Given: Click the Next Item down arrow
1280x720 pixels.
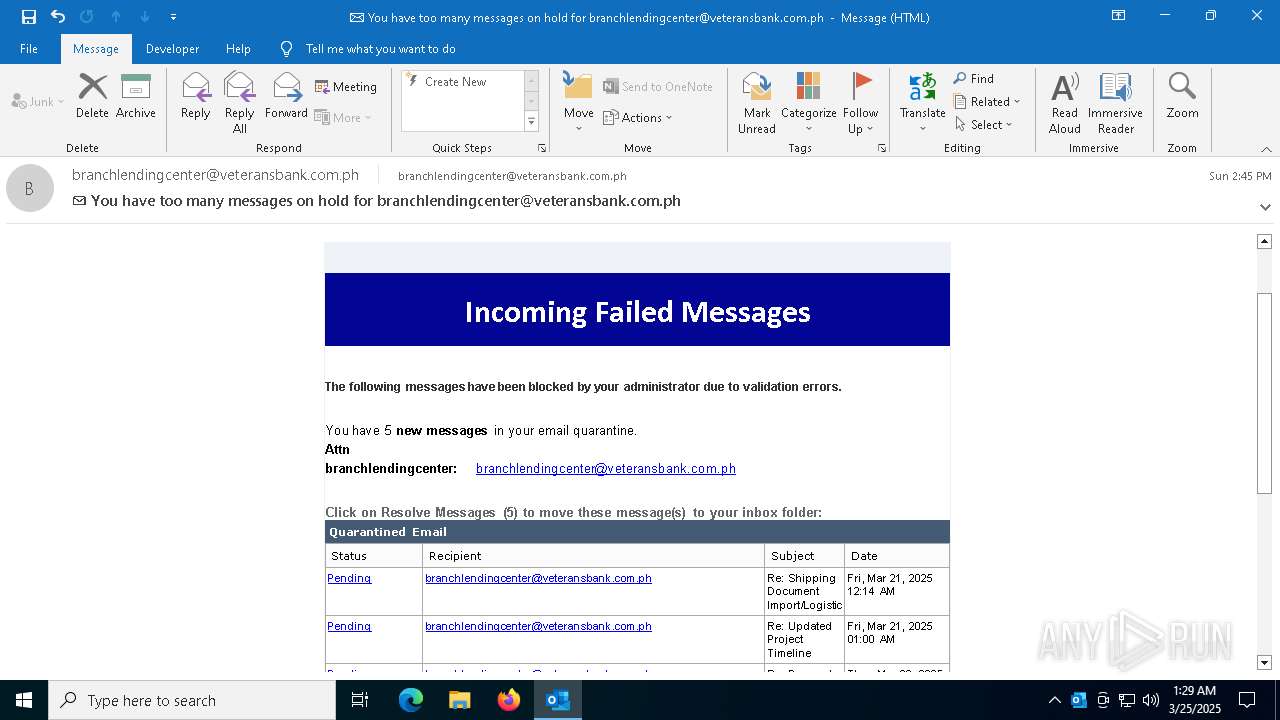Looking at the screenshot, I should point(145,17).
